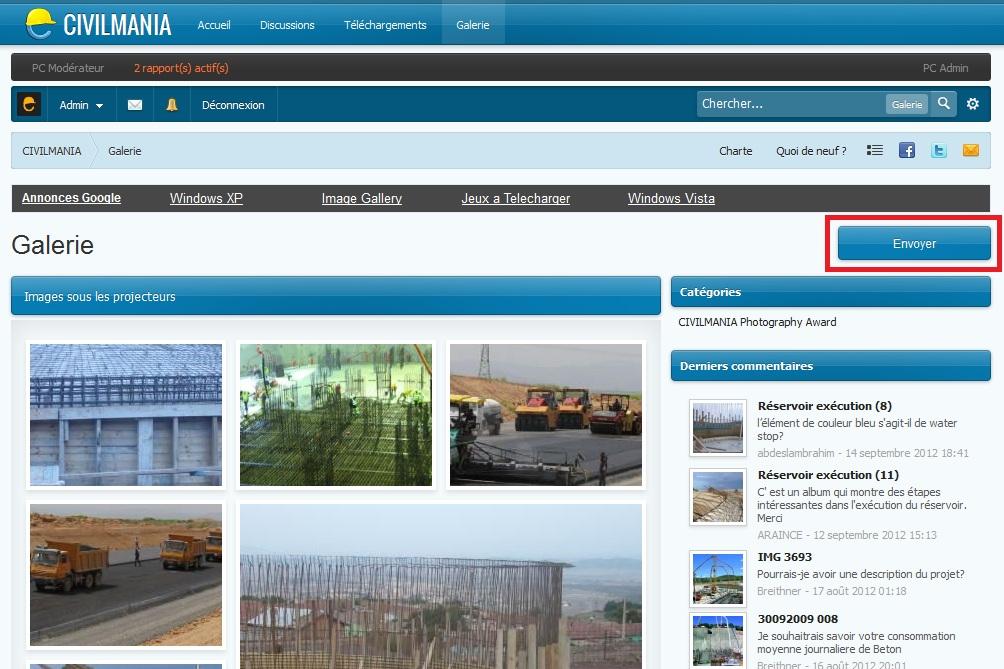Open the Windows Vista ad link
Screen dimensions: 1004x669
click(x=671, y=198)
